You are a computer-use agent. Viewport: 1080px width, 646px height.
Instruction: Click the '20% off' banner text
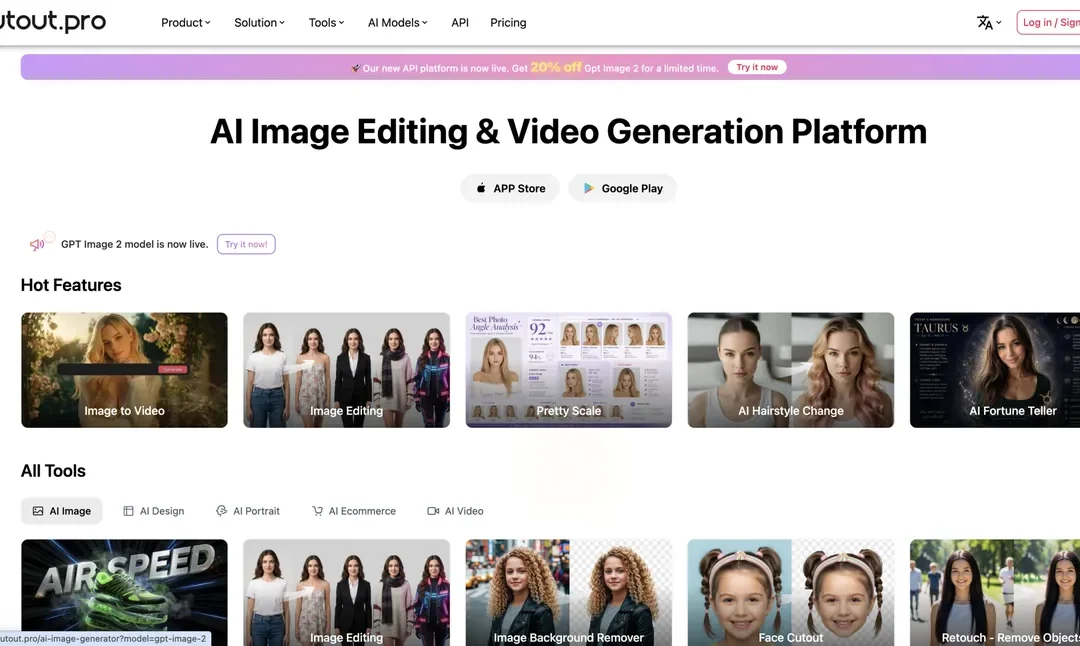click(x=556, y=67)
